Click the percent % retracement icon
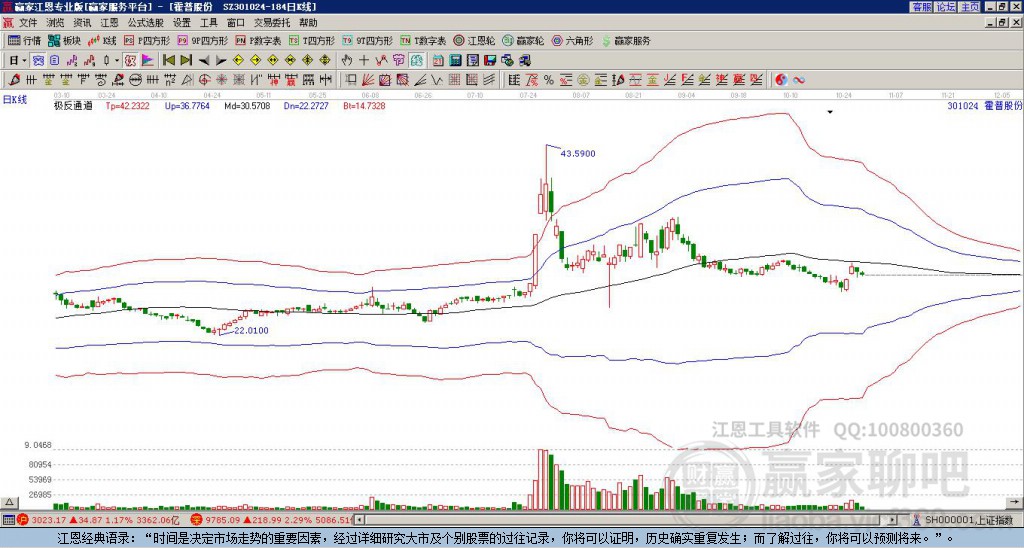The height and width of the screenshot is (548, 1024). tap(549, 80)
